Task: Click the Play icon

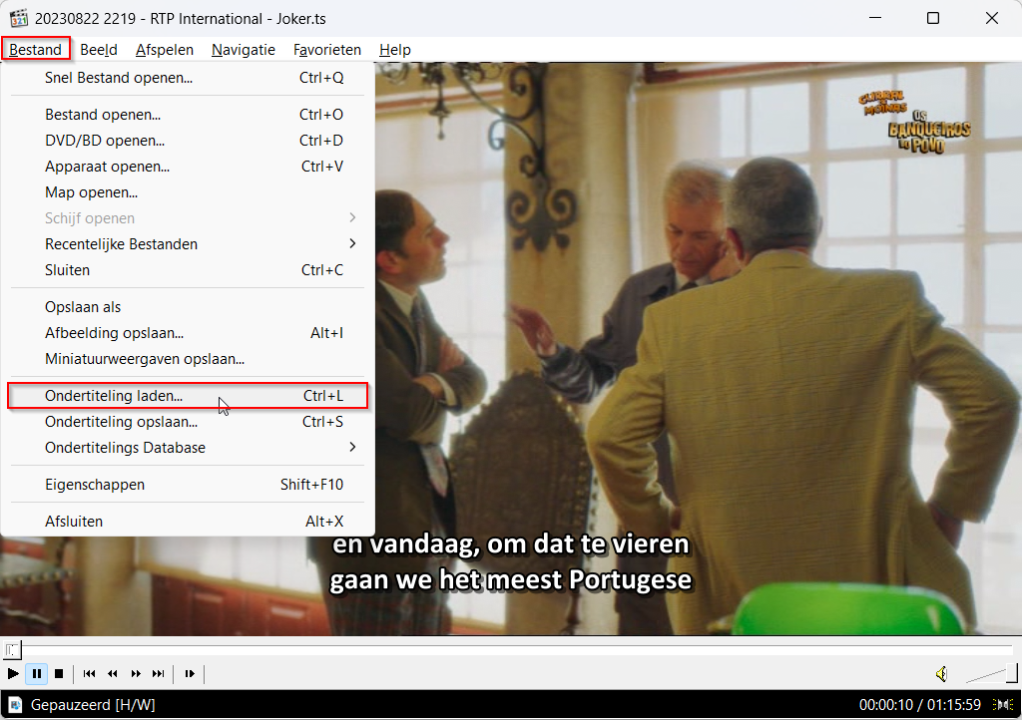Action: (x=14, y=674)
